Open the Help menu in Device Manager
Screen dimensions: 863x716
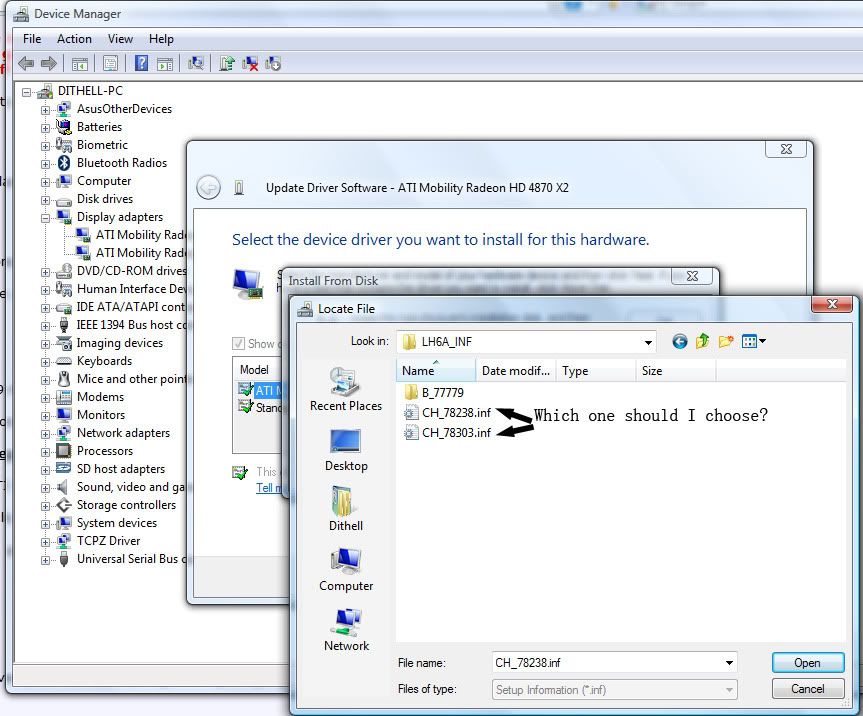pos(161,39)
